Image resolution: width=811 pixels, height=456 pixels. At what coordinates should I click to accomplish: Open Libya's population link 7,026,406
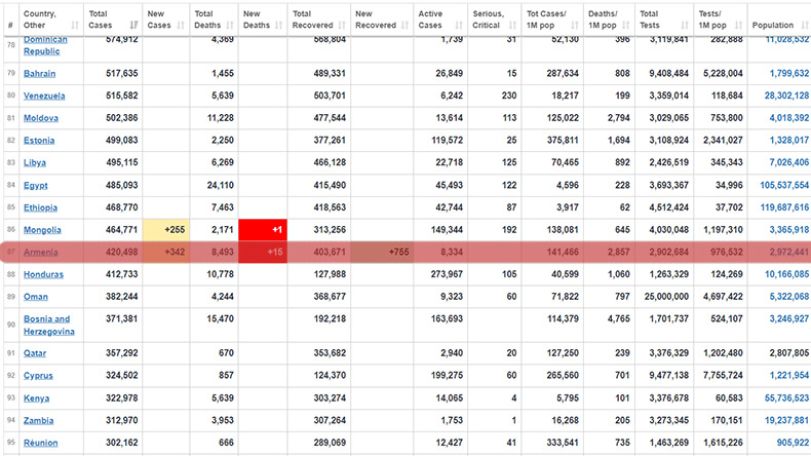[789, 162]
